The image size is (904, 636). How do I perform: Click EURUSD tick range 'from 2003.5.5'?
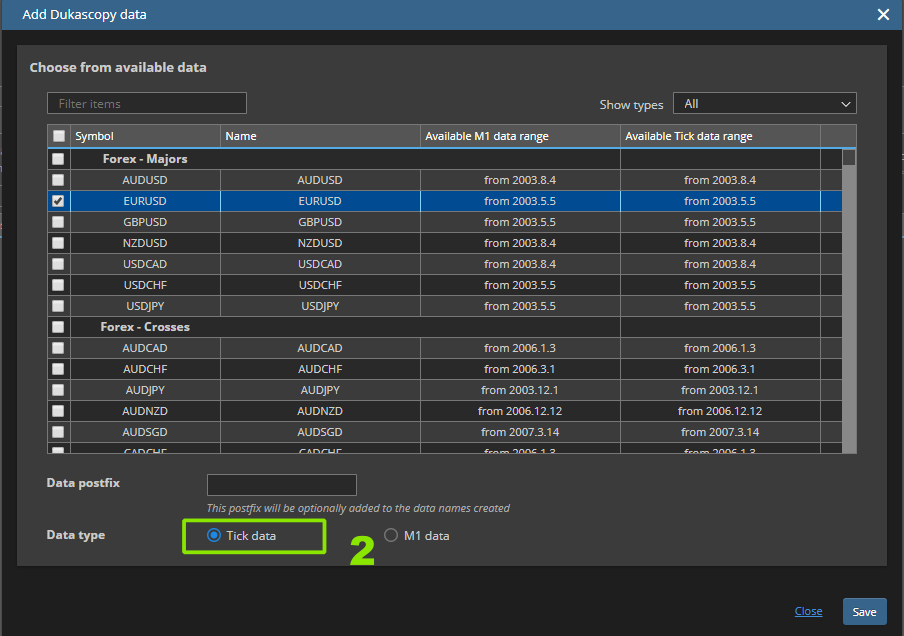[x=720, y=201]
